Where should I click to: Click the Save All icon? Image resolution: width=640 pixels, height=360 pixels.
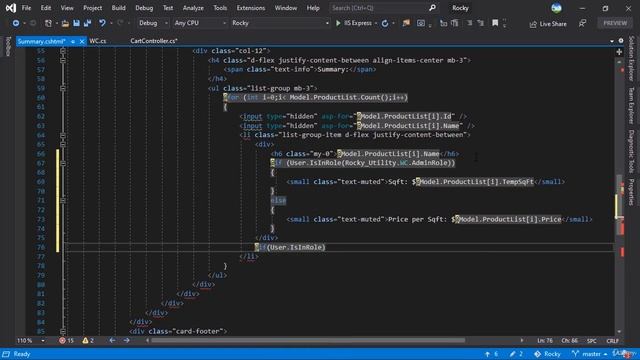pos(87,23)
